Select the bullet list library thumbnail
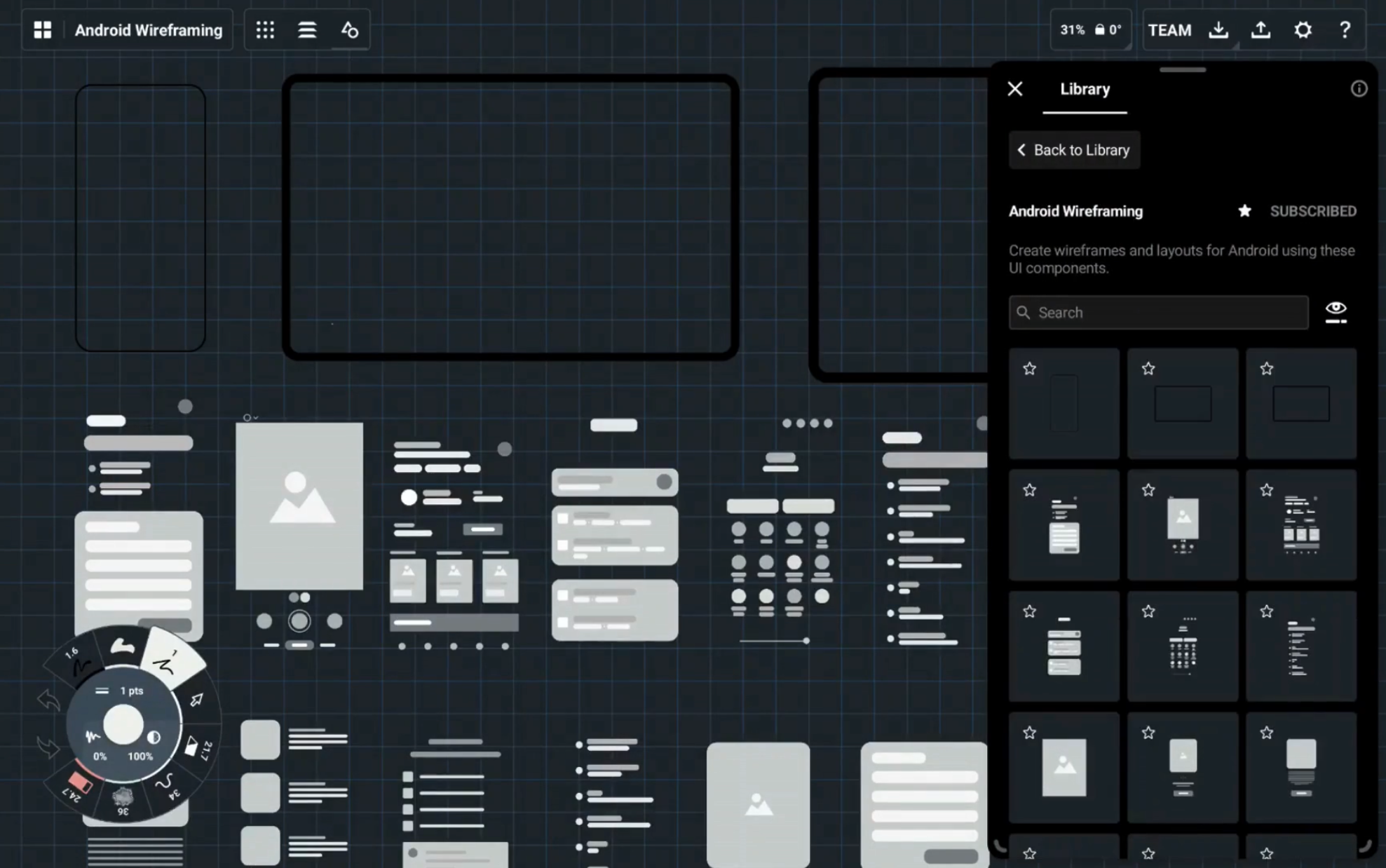 1301,646
